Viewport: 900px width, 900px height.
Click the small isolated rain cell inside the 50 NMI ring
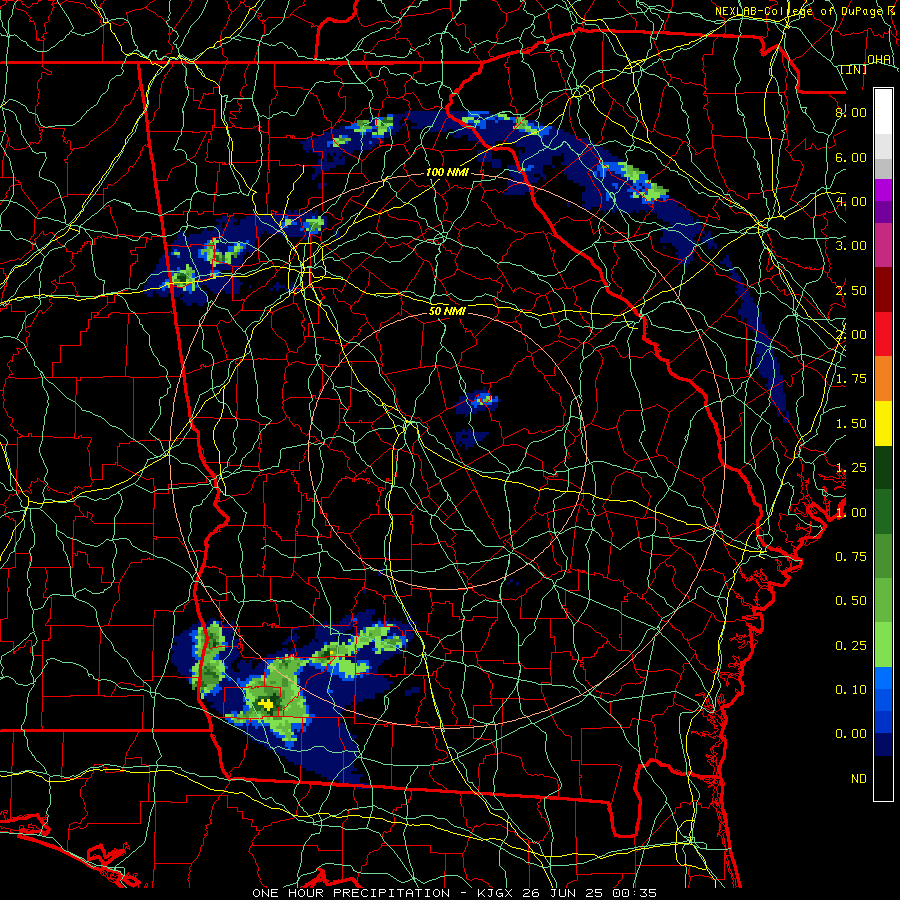point(479,401)
